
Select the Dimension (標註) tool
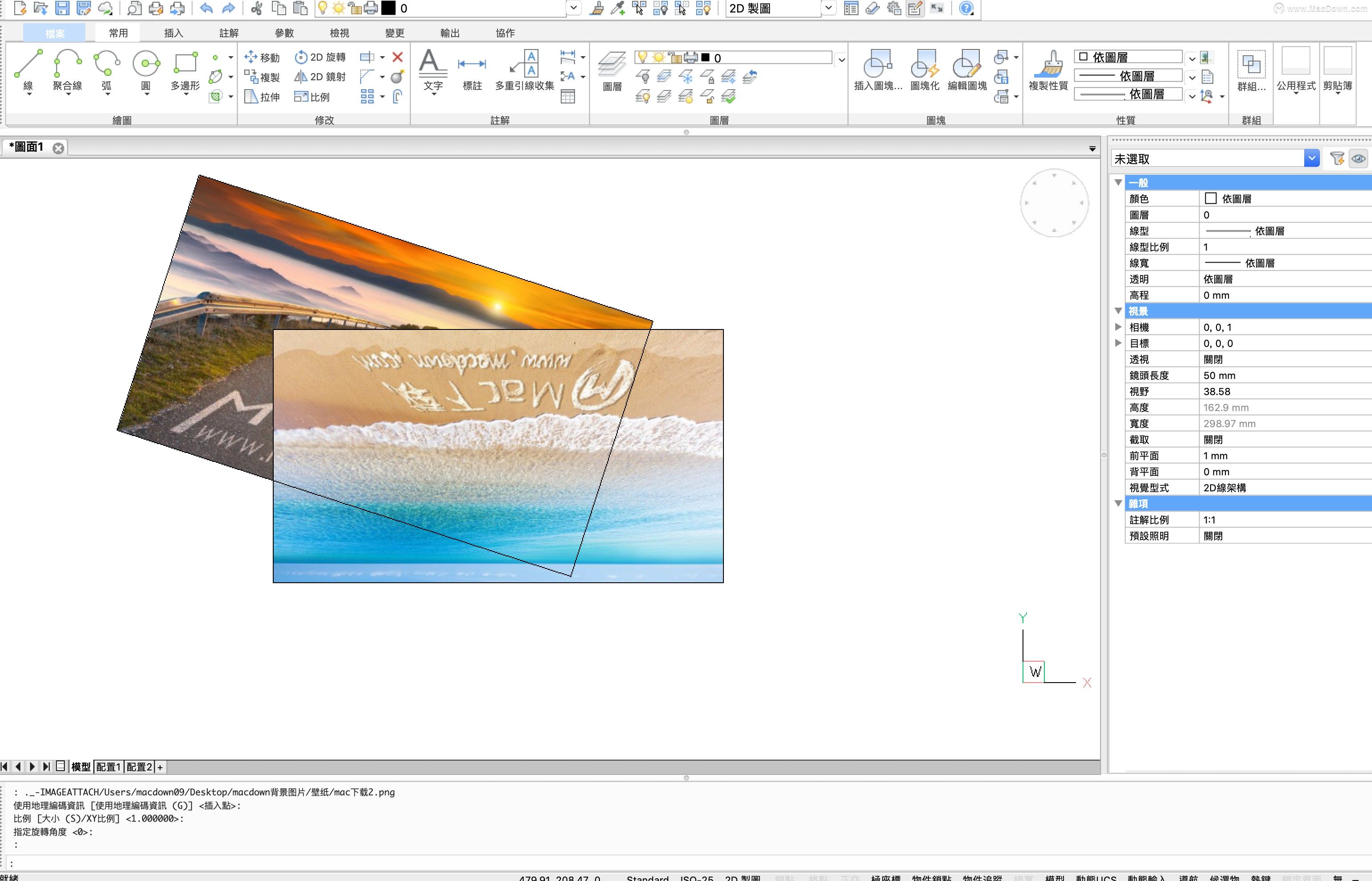tap(472, 71)
